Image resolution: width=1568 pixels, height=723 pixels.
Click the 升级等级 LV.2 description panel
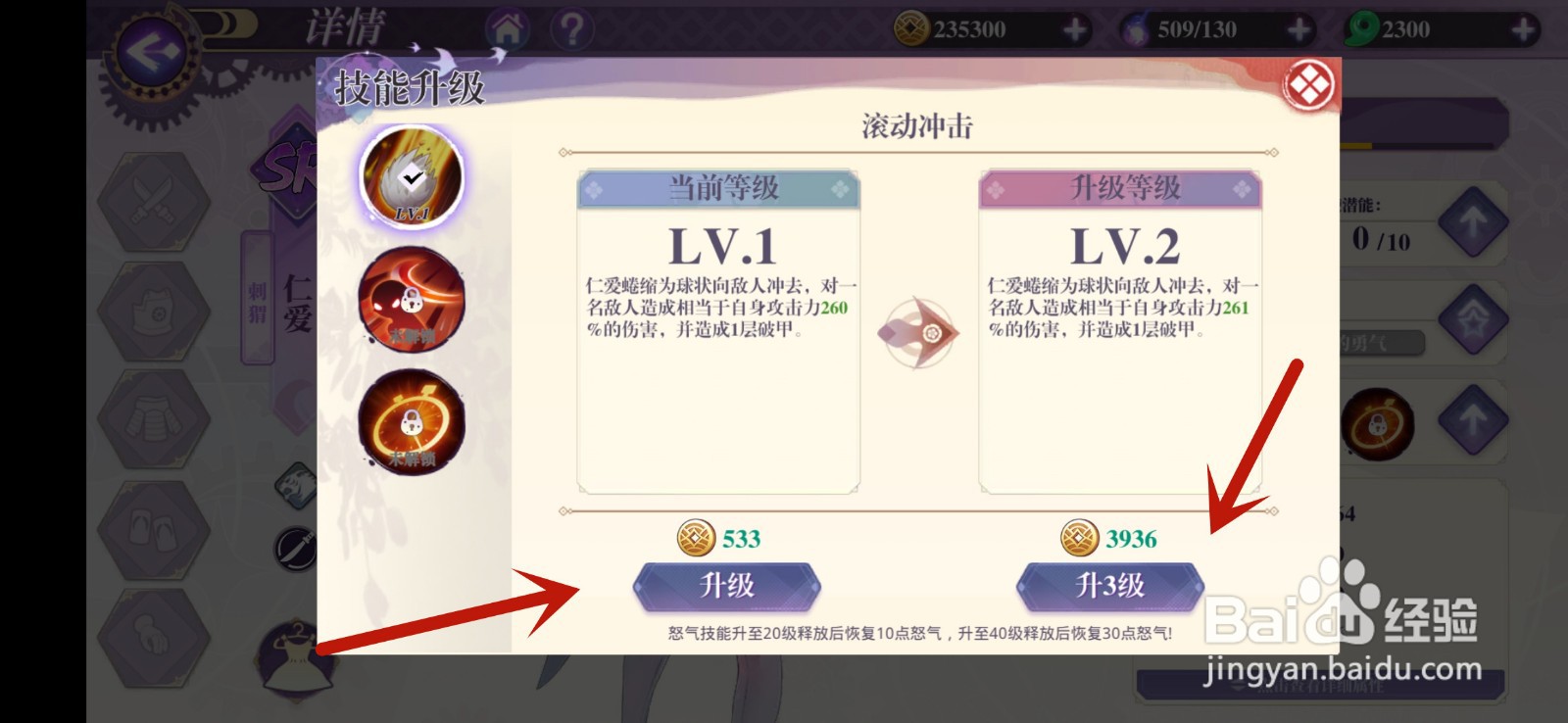[1120, 332]
